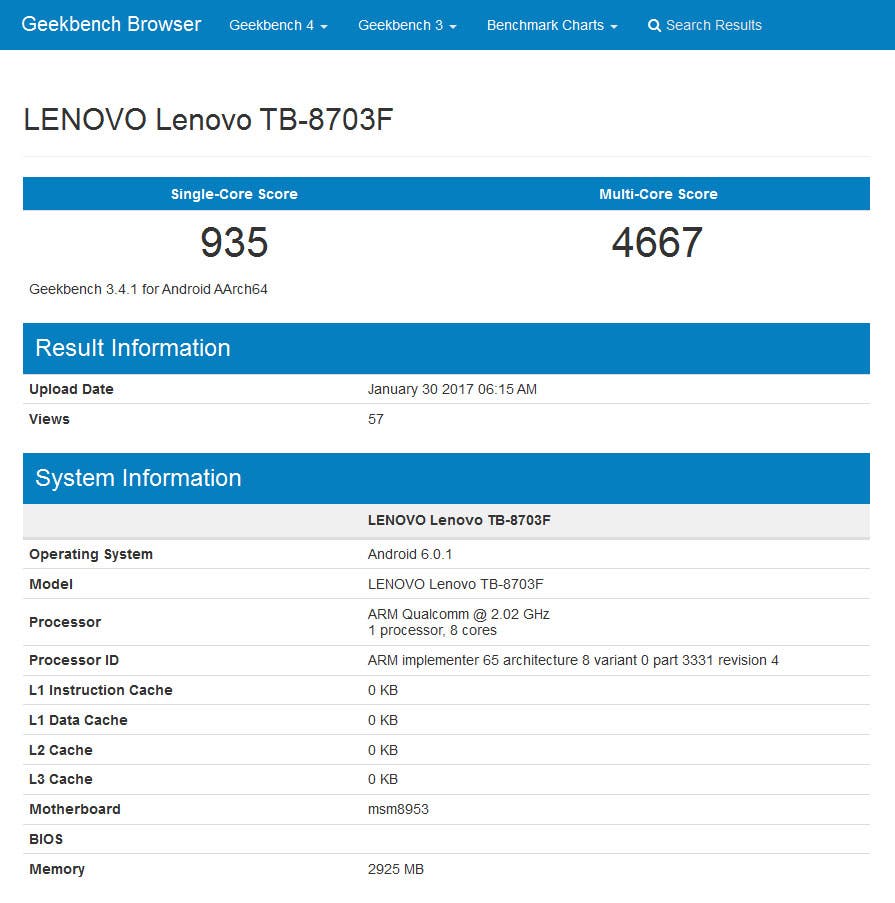This screenshot has width=895, height=903.
Task: Open the Search Results link text
Action: coord(714,25)
